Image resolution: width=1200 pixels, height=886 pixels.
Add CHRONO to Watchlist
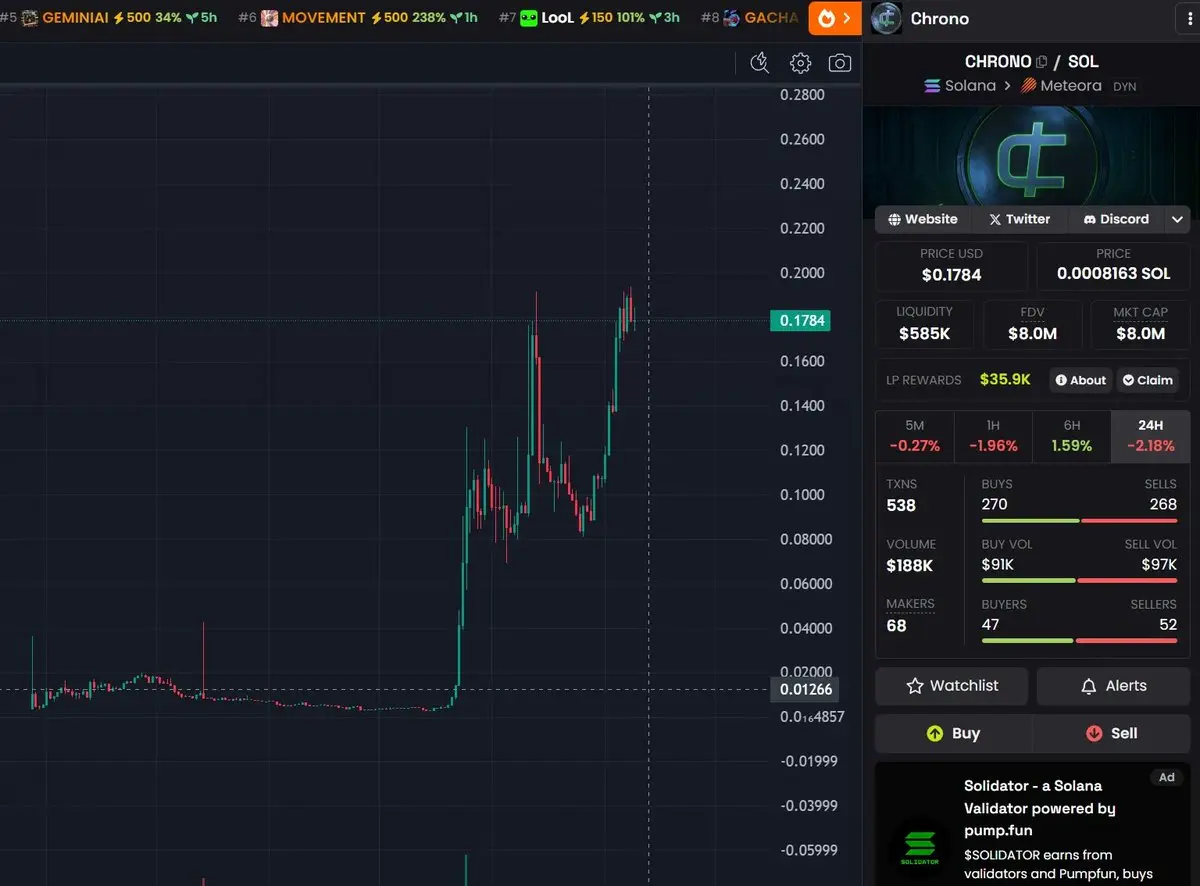(952, 686)
